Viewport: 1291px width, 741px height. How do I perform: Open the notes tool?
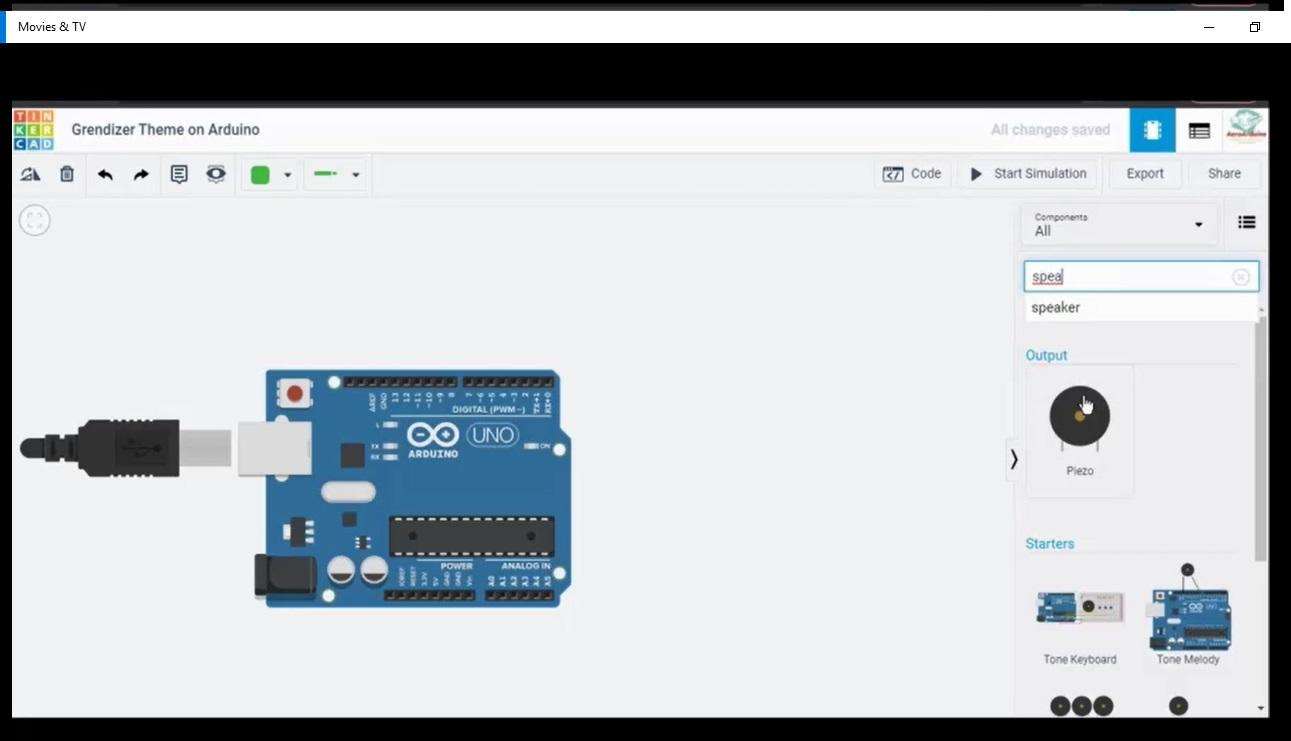coord(179,174)
